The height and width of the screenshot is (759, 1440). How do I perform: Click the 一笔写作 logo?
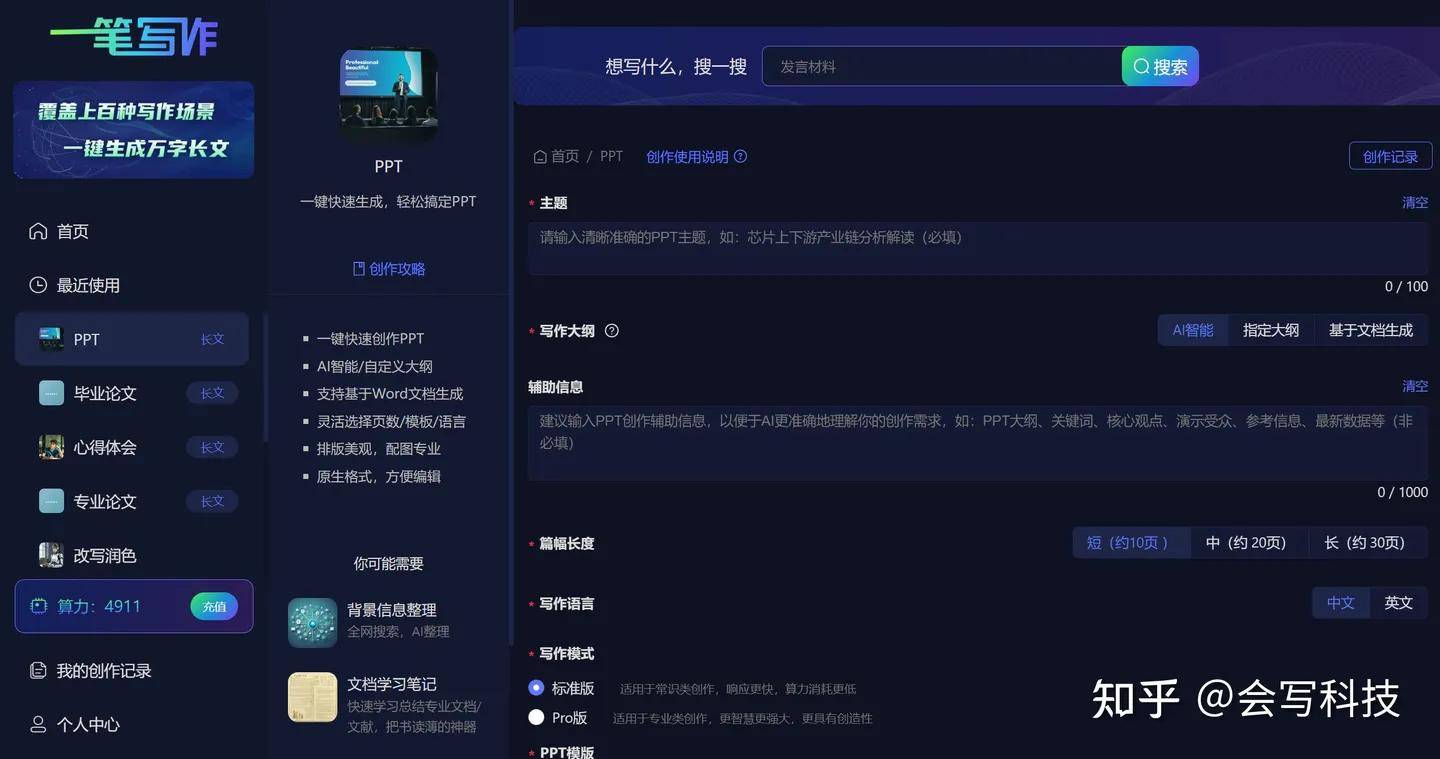pyautogui.click(x=134, y=38)
